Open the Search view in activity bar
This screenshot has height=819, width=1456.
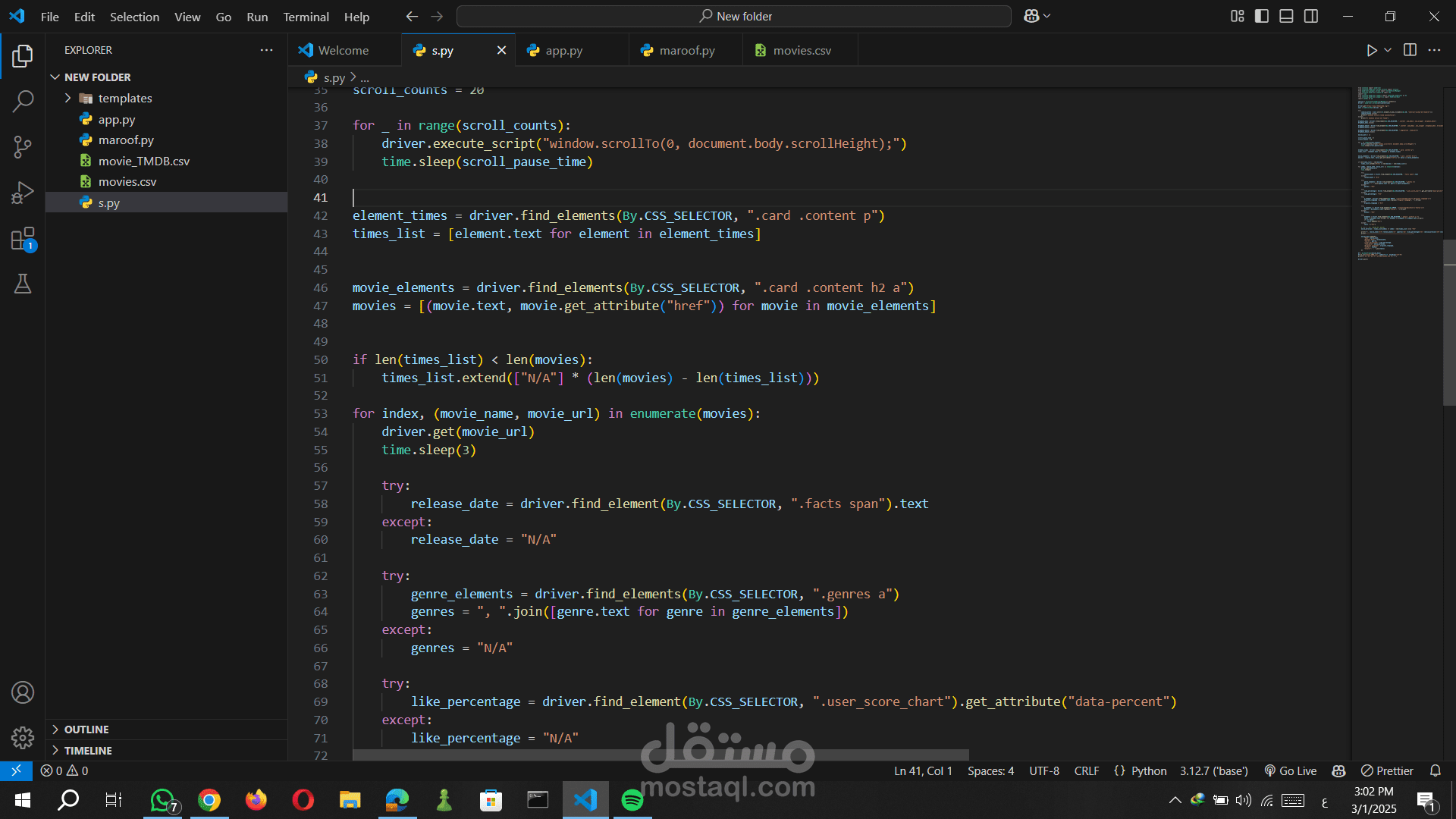23,101
